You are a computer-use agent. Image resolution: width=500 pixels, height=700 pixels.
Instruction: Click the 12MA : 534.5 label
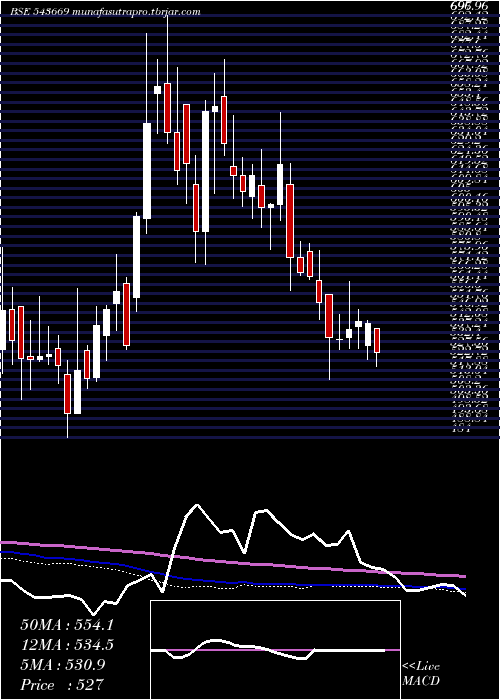click(x=67, y=645)
